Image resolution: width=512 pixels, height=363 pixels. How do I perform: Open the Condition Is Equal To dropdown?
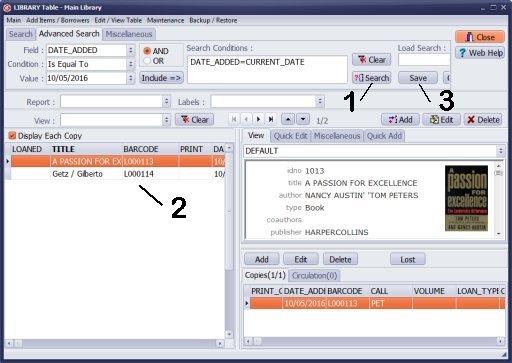click(x=131, y=64)
